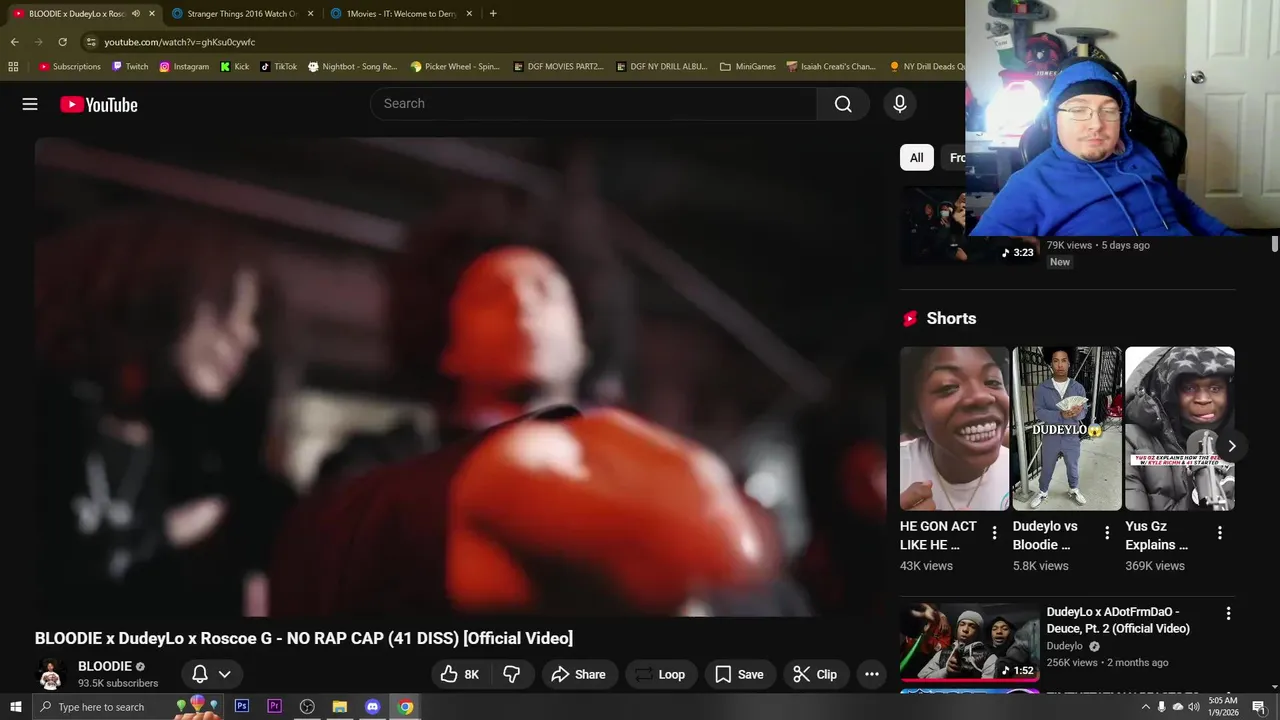Open Yus Gz Explains short thumbnail

tap(1180, 429)
